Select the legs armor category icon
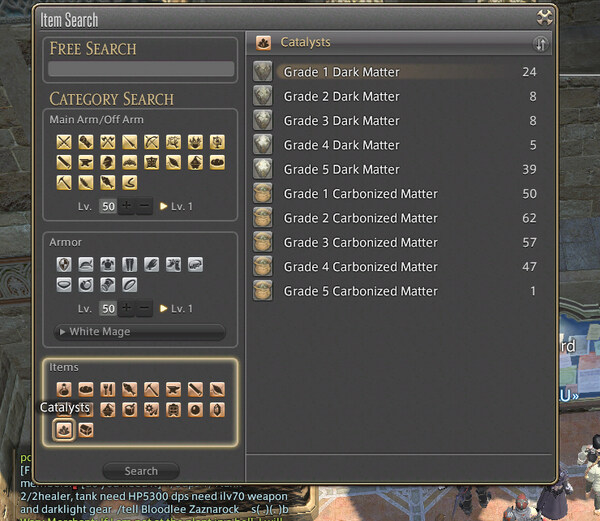The height and width of the screenshot is (521, 600). pyautogui.click(x=130, y=264)
